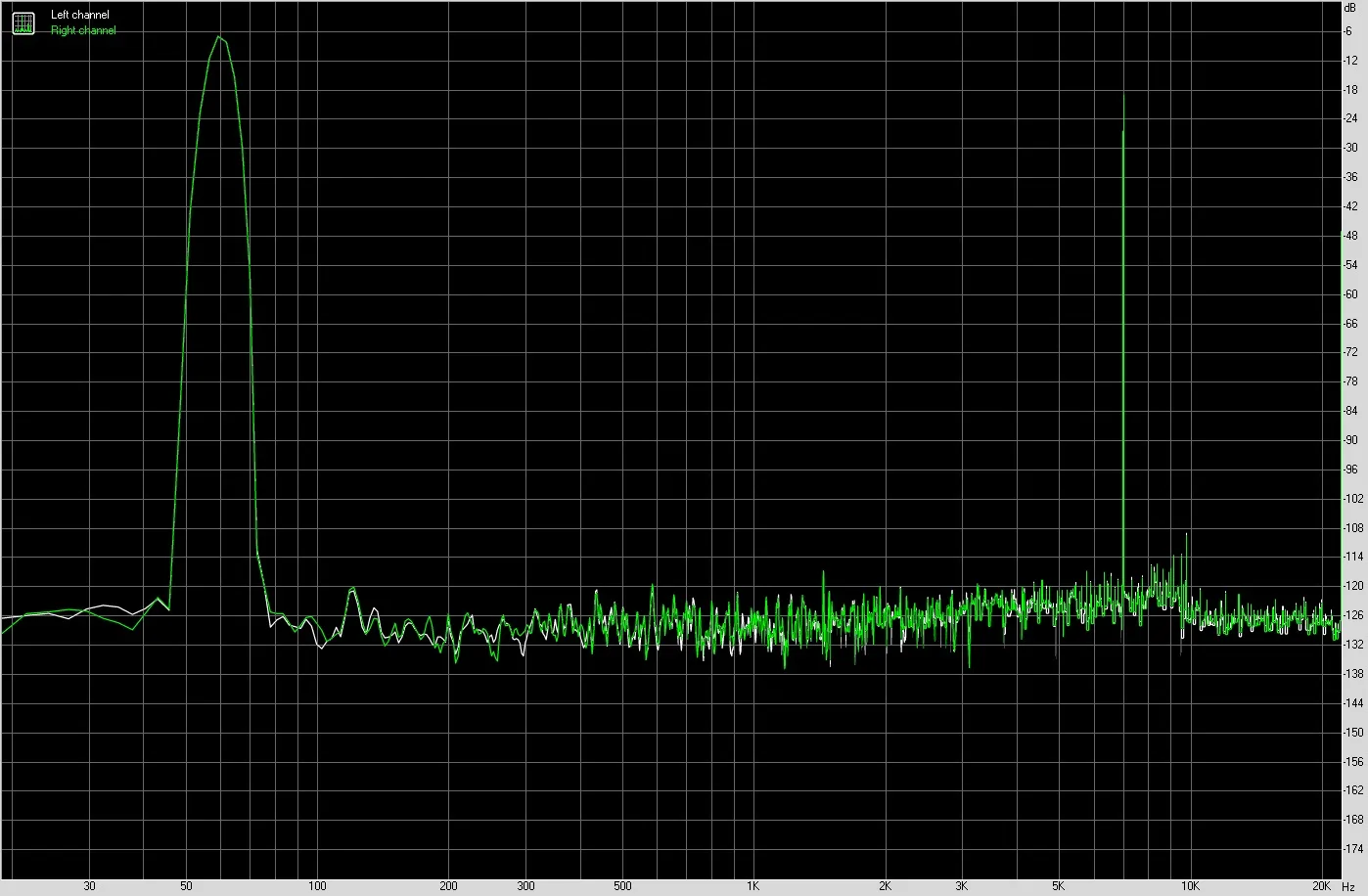Image resolution: width=1368 pixels, height=896 pixels.
Task: Click the "1K" frequency axis label
Action: coord(752,886)
